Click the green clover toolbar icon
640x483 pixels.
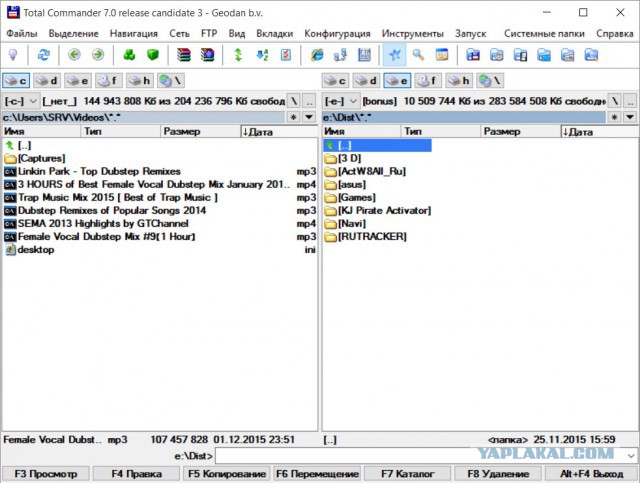pyautogui.click(x=129, y=55)
